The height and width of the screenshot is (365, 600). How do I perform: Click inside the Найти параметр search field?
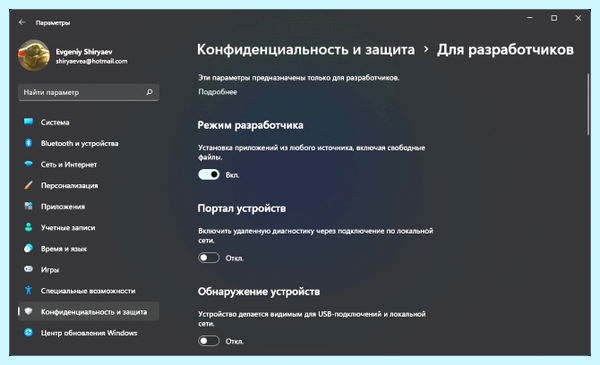click(88, 92)
